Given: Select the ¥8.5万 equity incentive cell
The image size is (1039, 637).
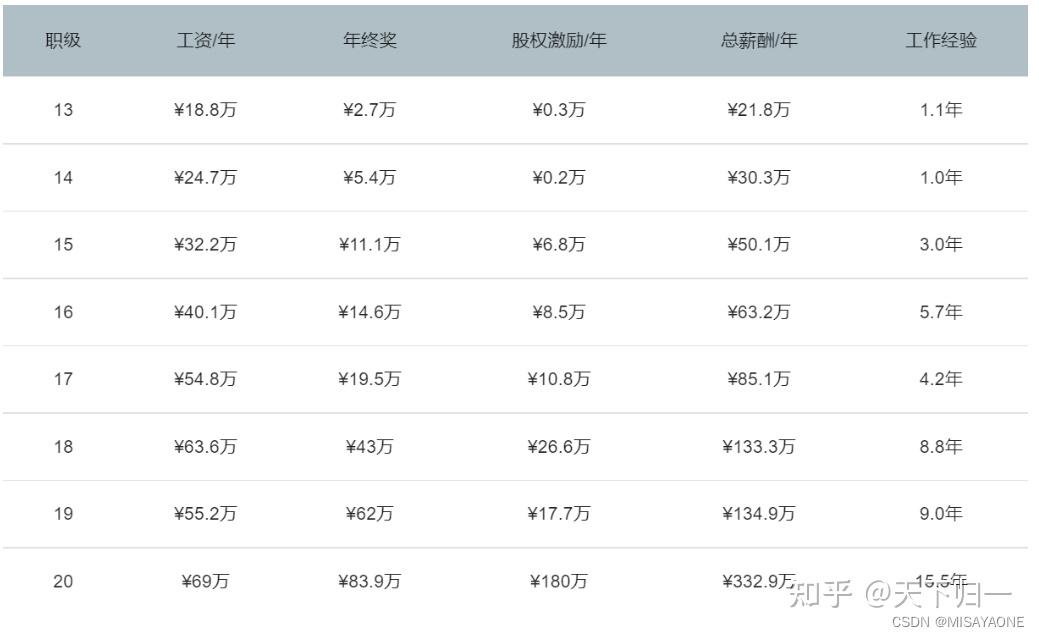Looking at the screenshot, I should tap(559, 312).
